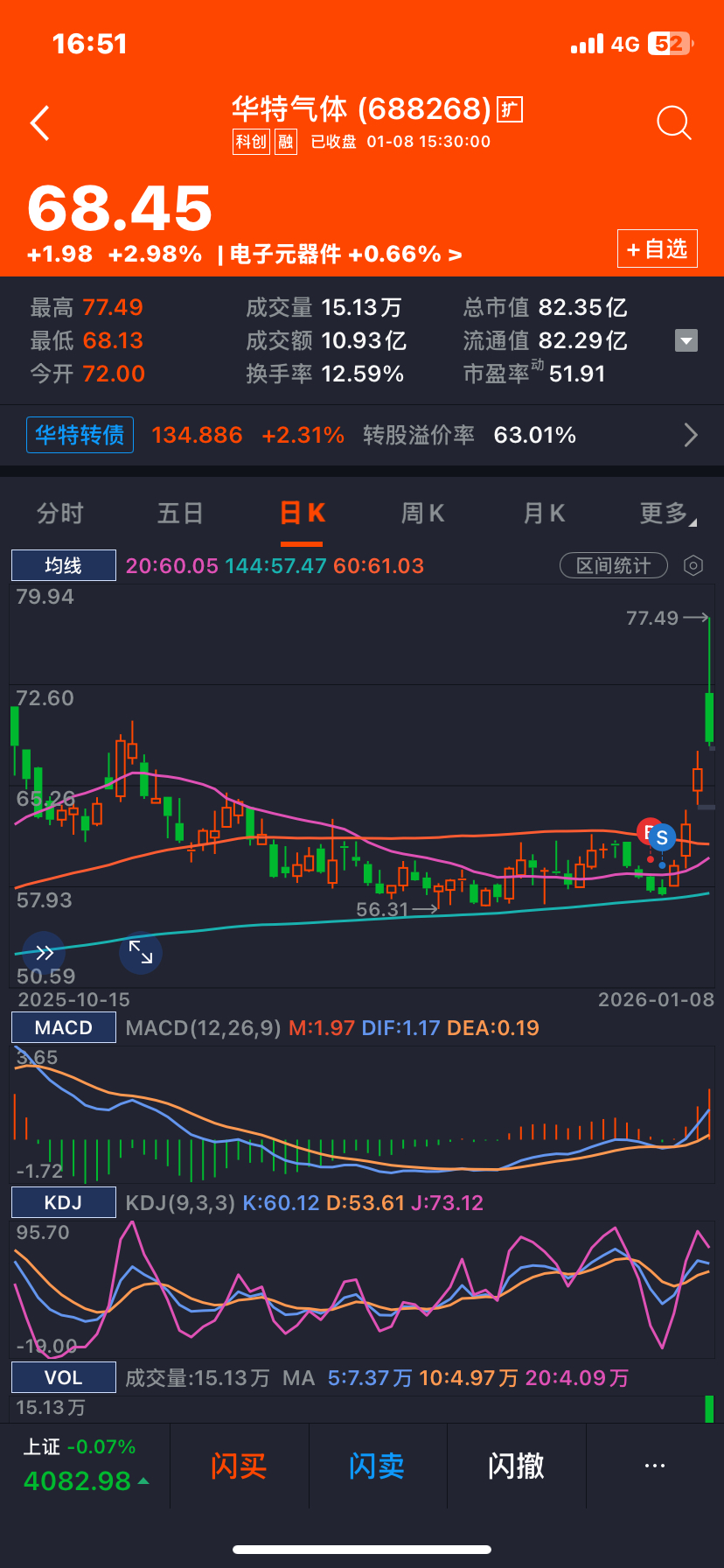Tap the 4G network indicator

[x=625, y=45]
